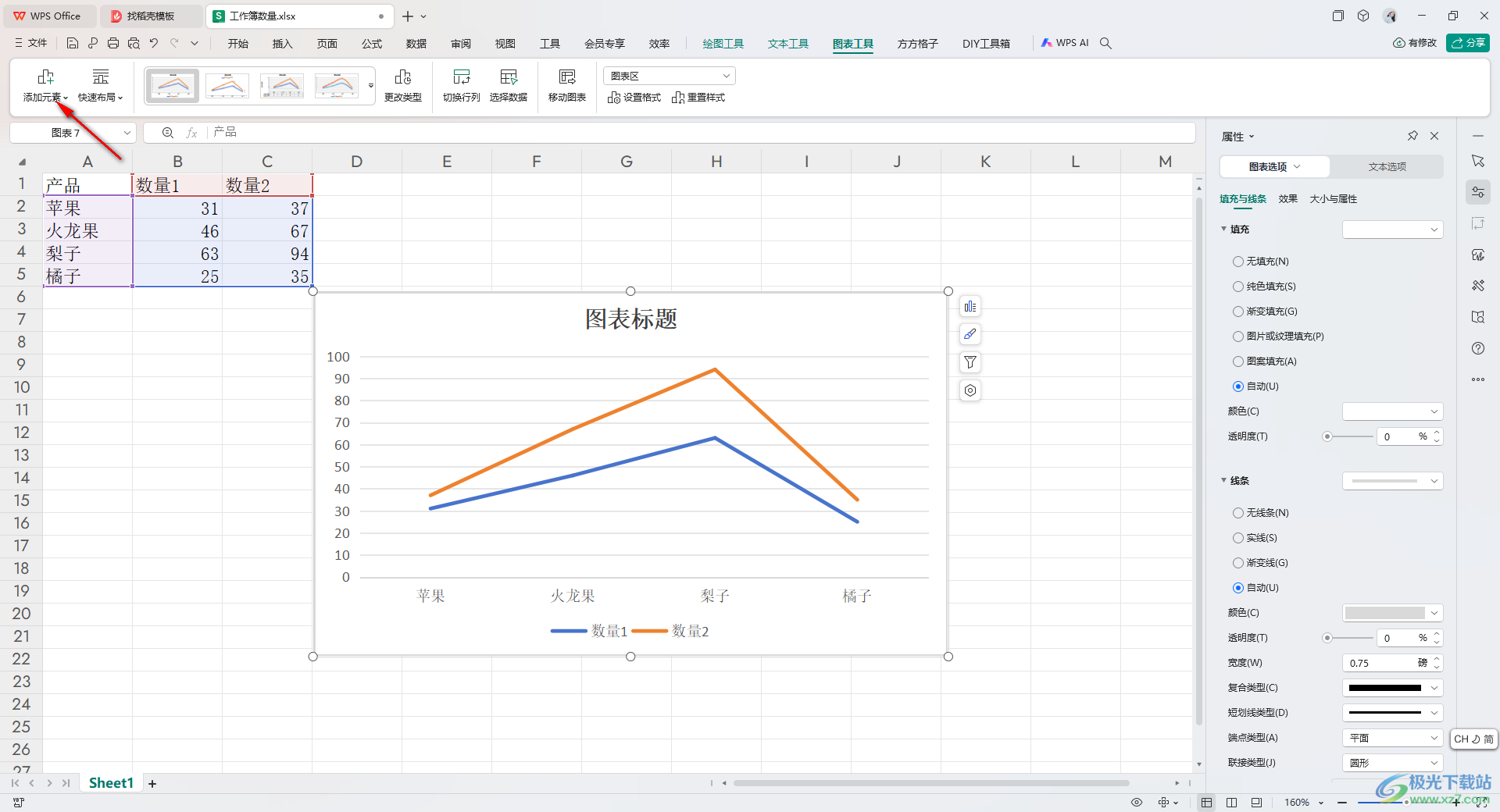Click the help question icon in sidebar

[1478, 348]
